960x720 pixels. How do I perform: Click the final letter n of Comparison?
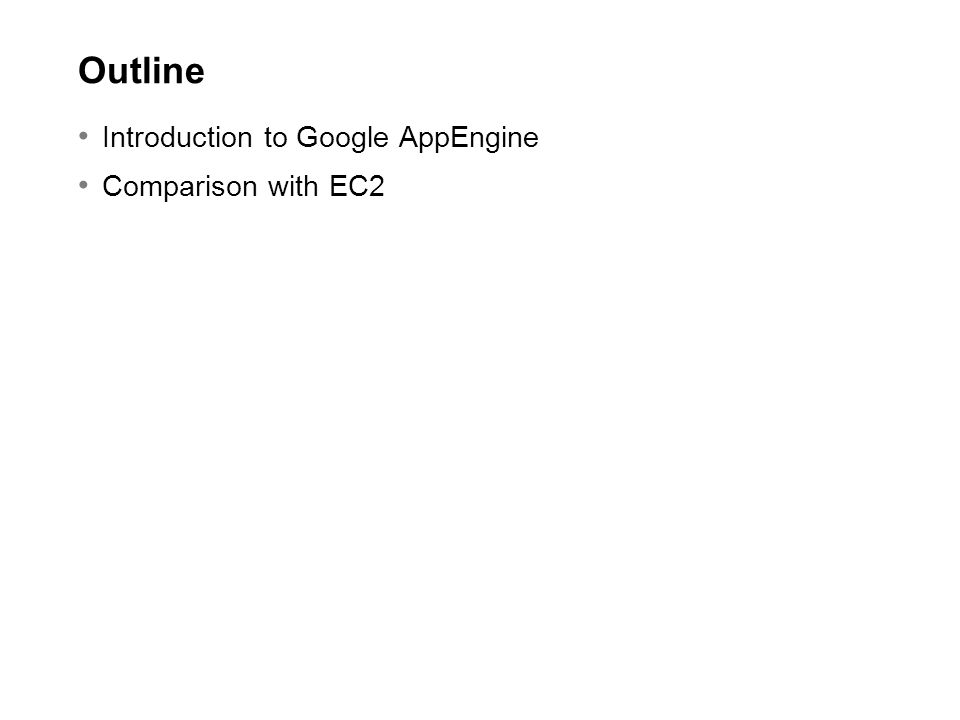(x=250, y=189)
